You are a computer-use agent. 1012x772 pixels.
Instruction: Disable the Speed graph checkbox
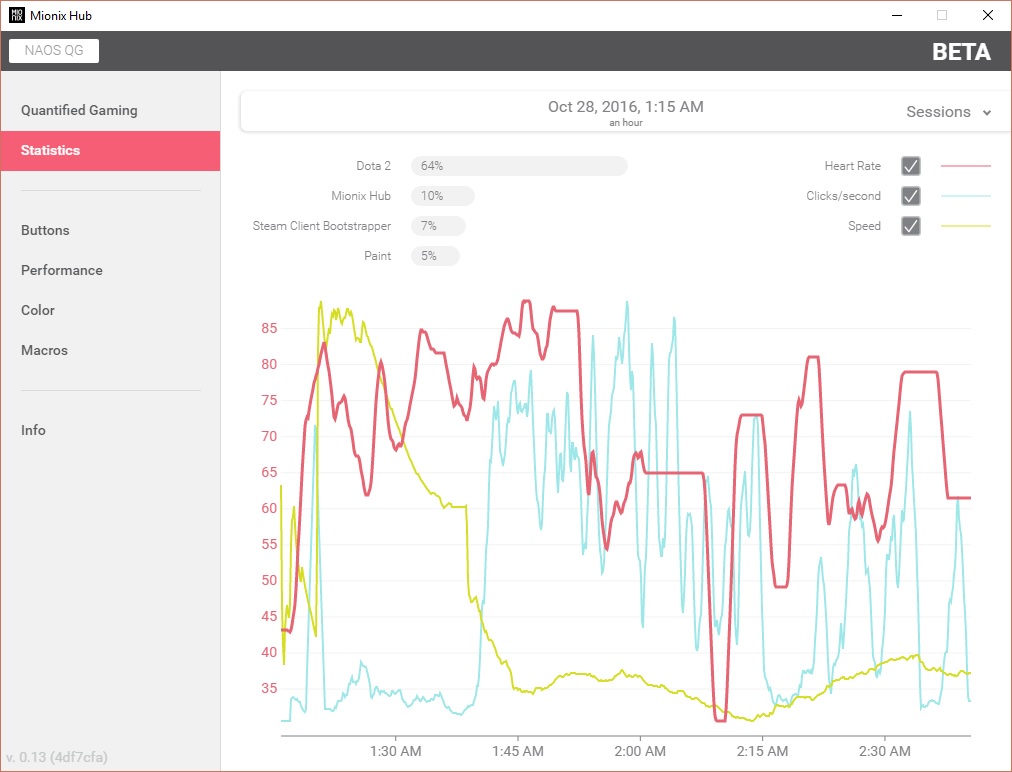point(911,226)
